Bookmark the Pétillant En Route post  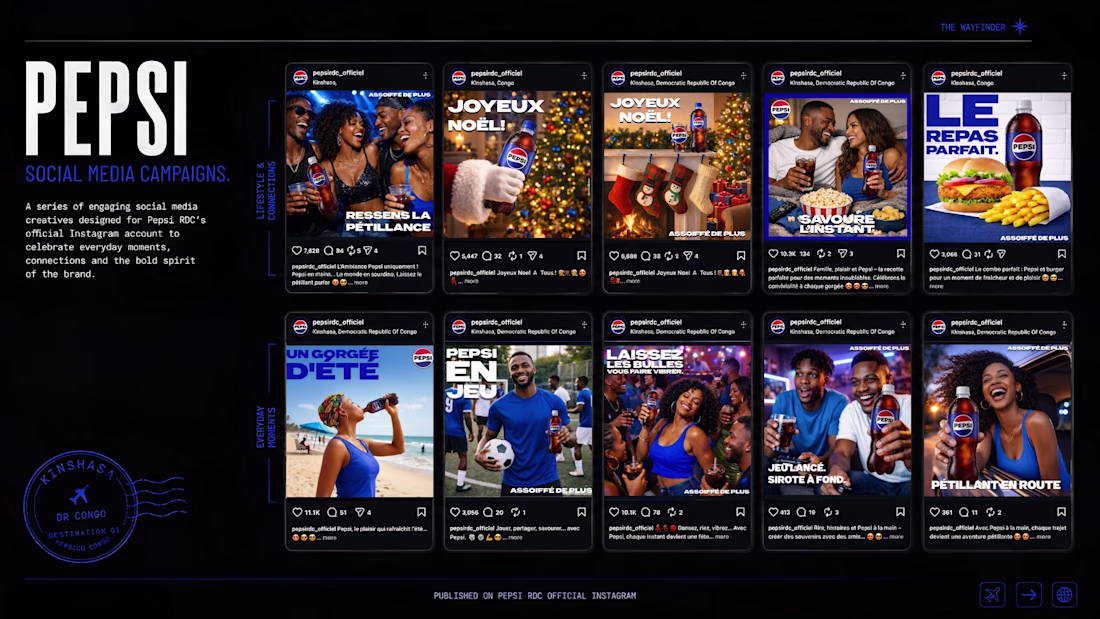(x=1061, y=512)
